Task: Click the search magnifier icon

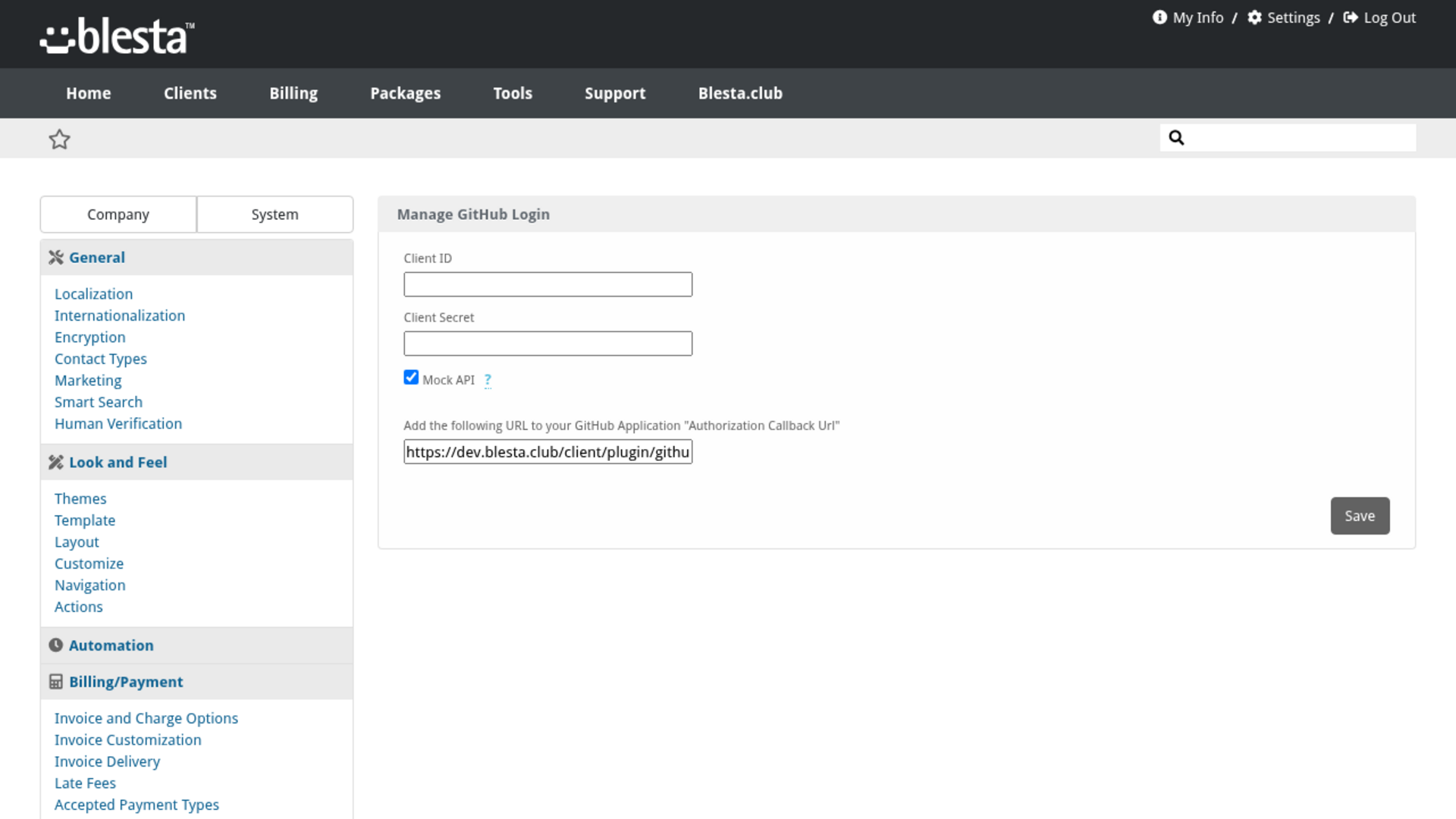Action: [1176, 137]
